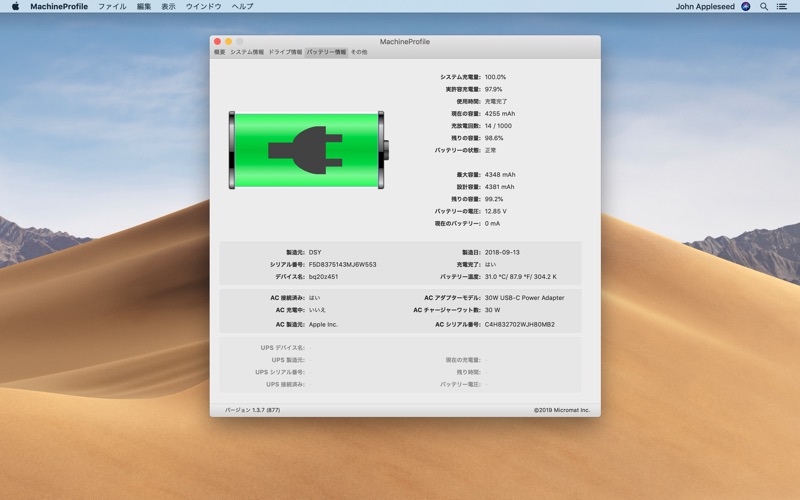Click the ©2019 Micromat Inc. text
The width and height of the screenshot is (800, 500).
pyautogui.click(x=562, y=410)
